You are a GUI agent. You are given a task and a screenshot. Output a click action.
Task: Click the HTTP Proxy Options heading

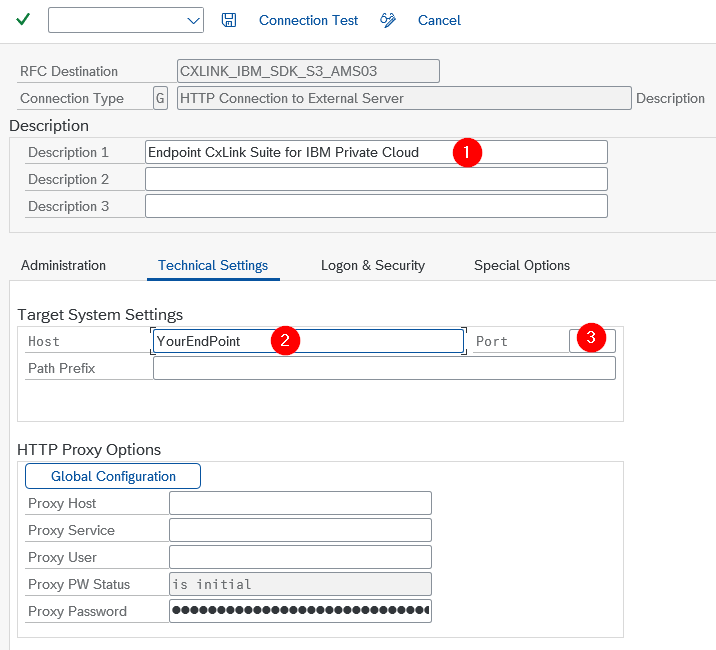(89, 449)
